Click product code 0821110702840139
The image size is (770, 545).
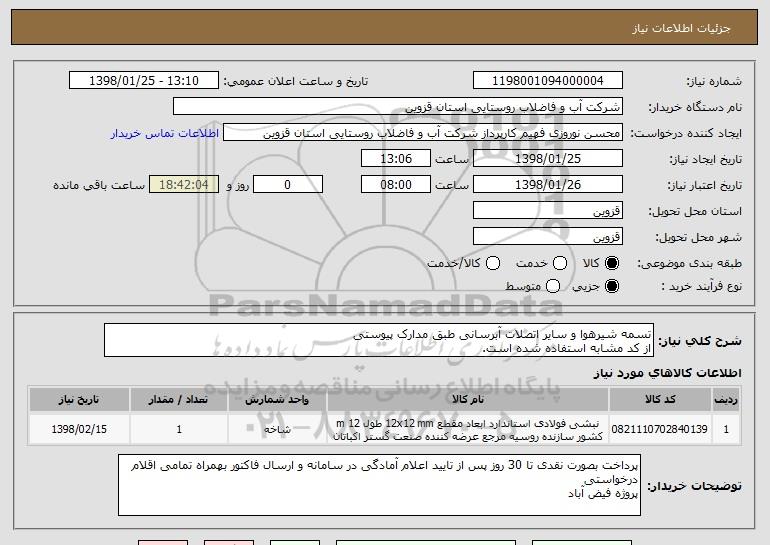point(660,429)
